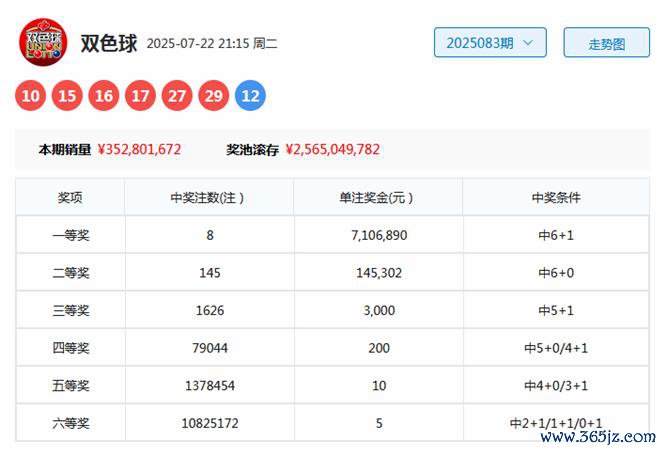Click the 中5+1 condition cell
The height and width of the screenshot is (452, 663).
pos(556,310)
